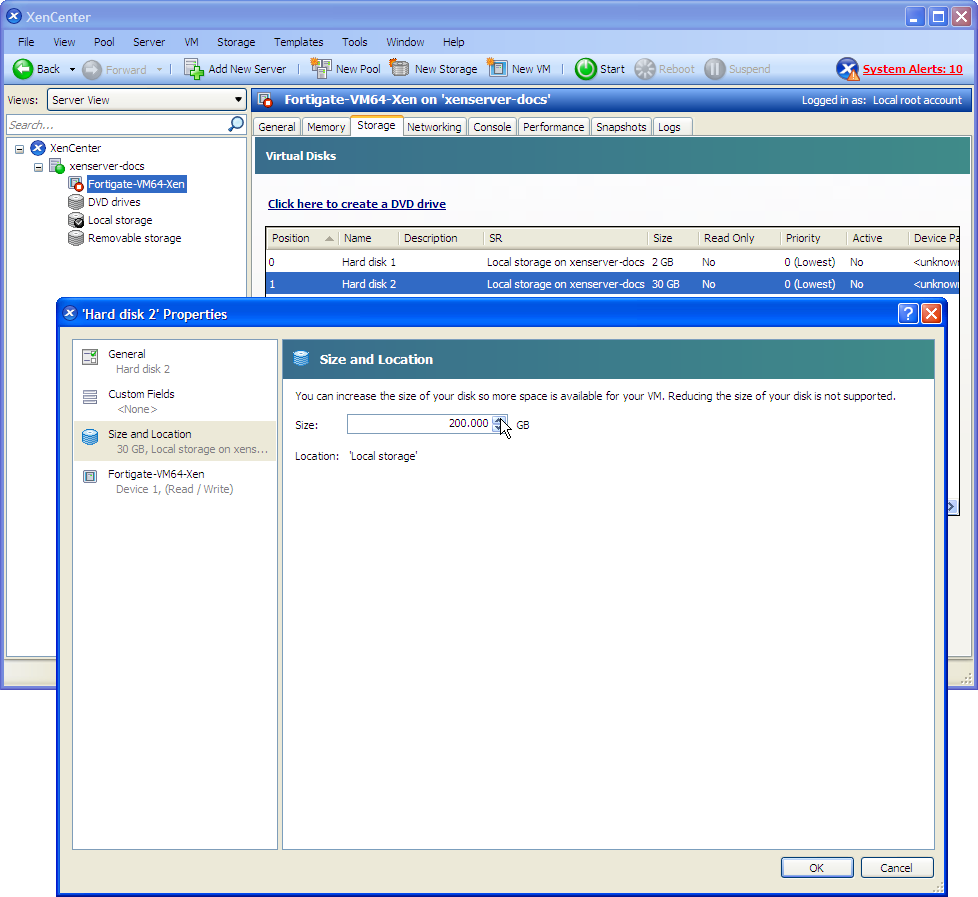
Task: Switch to the Snapshots tab
Action: coord(621,127)
